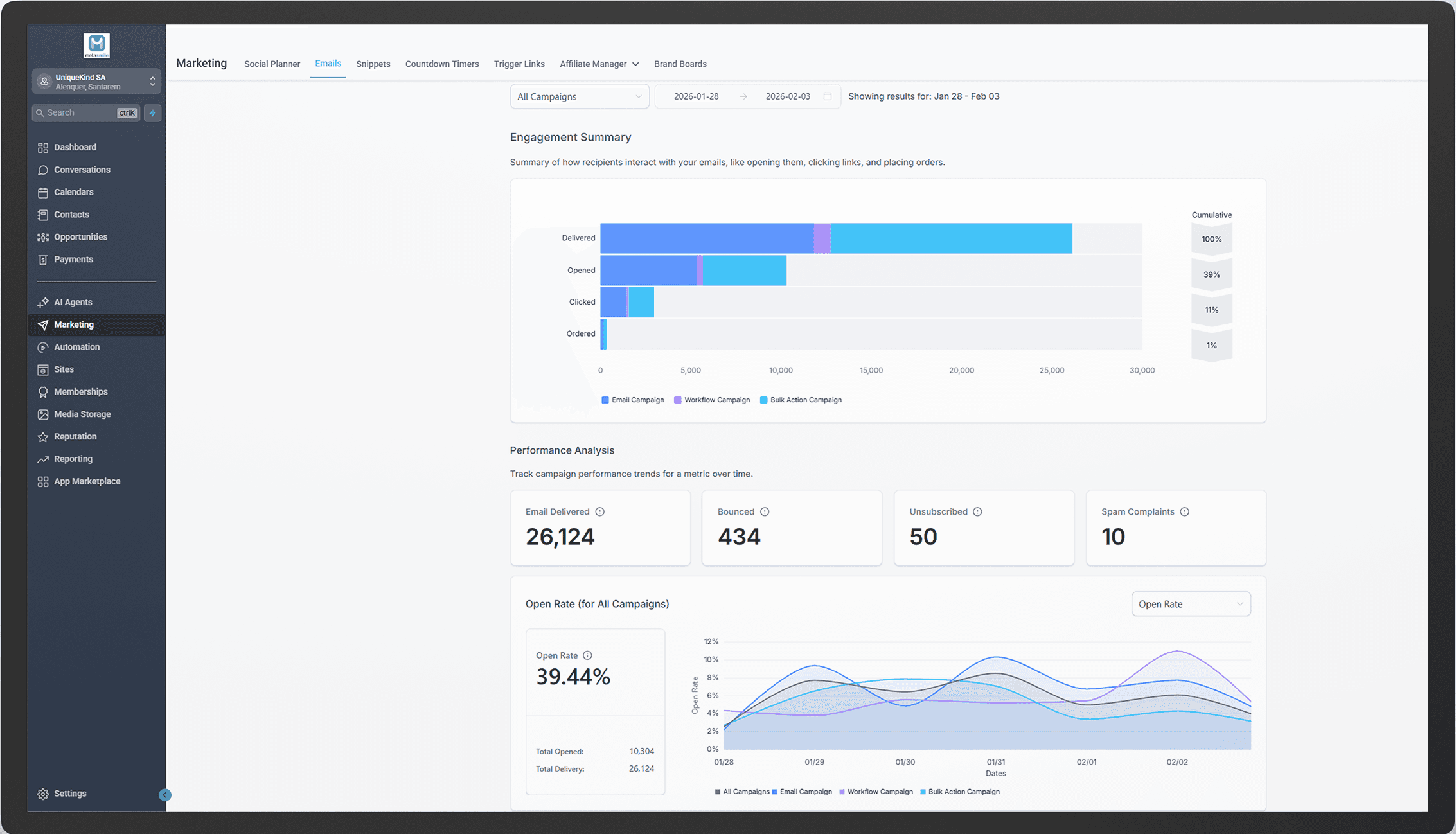
Task: Expand the Open Rate metric dropdown
Action: click(1190, 604)
